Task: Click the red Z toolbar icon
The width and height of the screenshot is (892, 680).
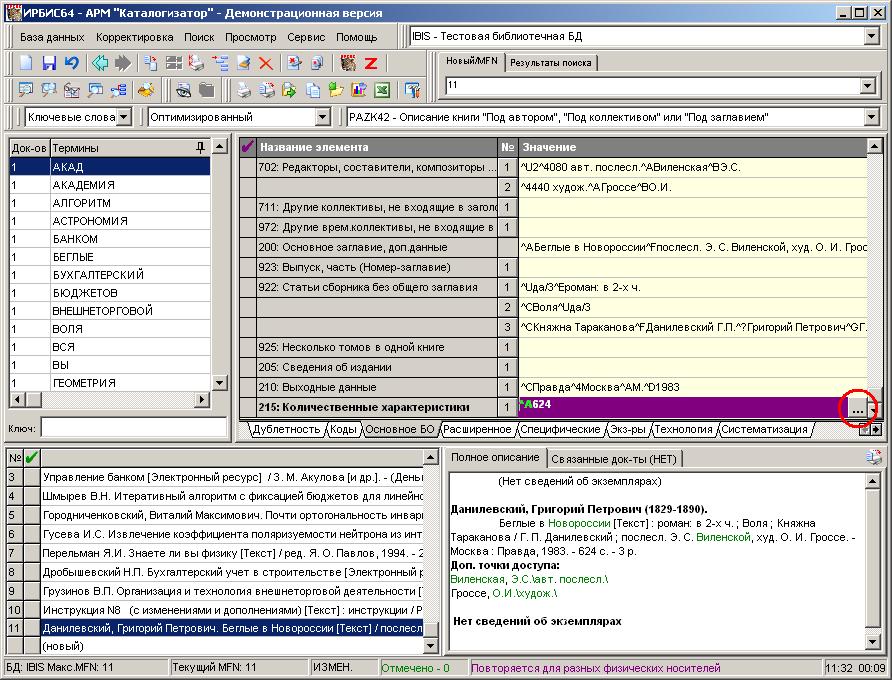Action: [x=371, y=63]
